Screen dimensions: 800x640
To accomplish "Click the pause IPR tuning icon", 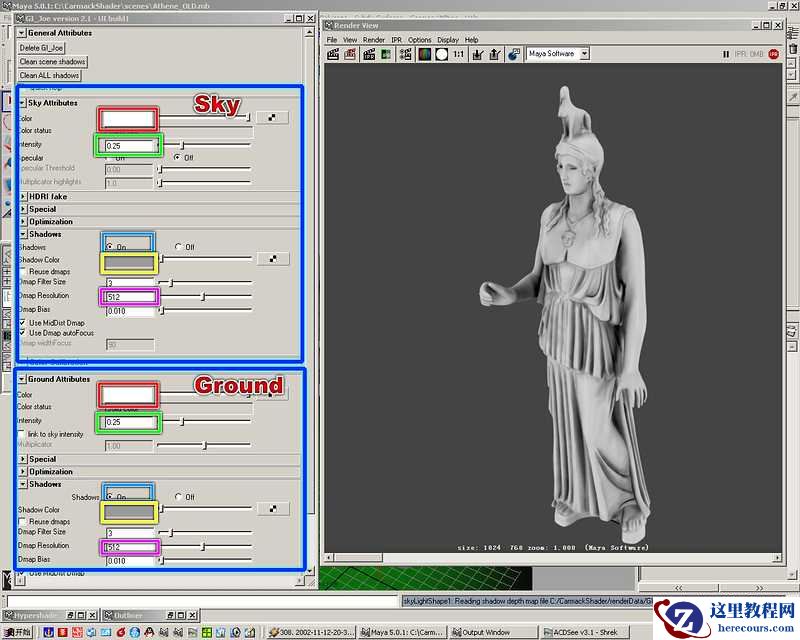I will coord(724,54).
